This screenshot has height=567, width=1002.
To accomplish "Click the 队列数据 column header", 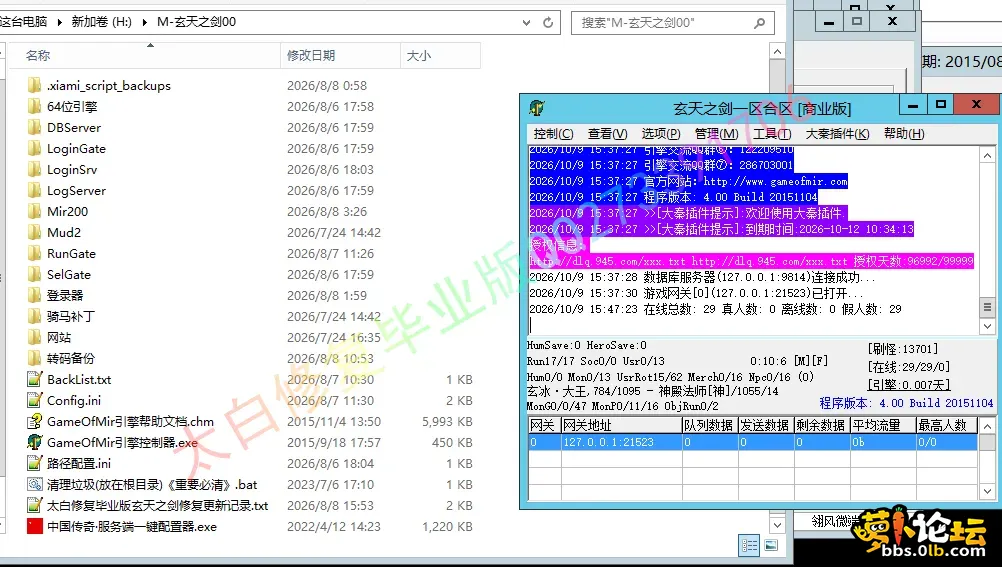I will (709, 425).
